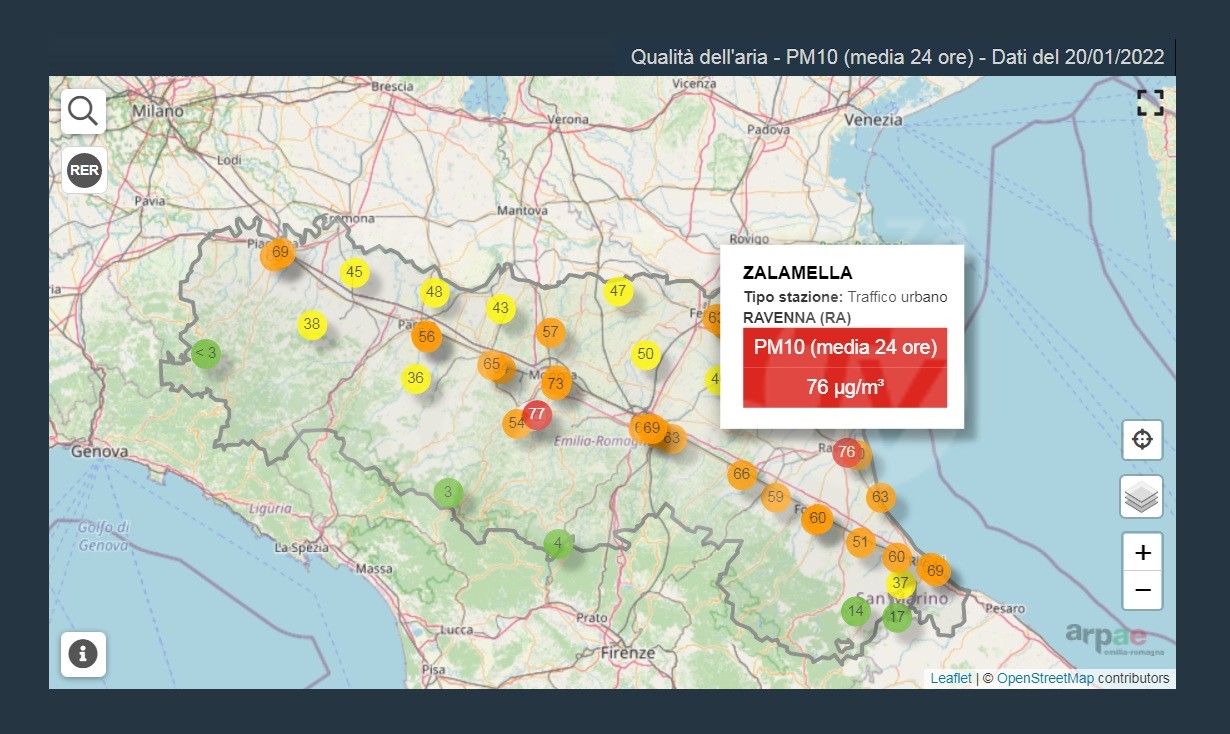Image resolution: width=1230 pixels, height=734 pixels.
Task: Click the RER region reset button
Action: 84,170
